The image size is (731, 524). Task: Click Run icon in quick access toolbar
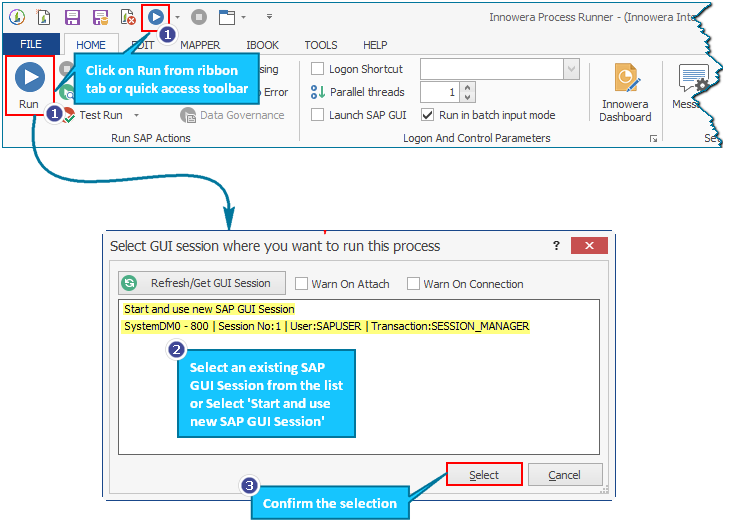155,17
